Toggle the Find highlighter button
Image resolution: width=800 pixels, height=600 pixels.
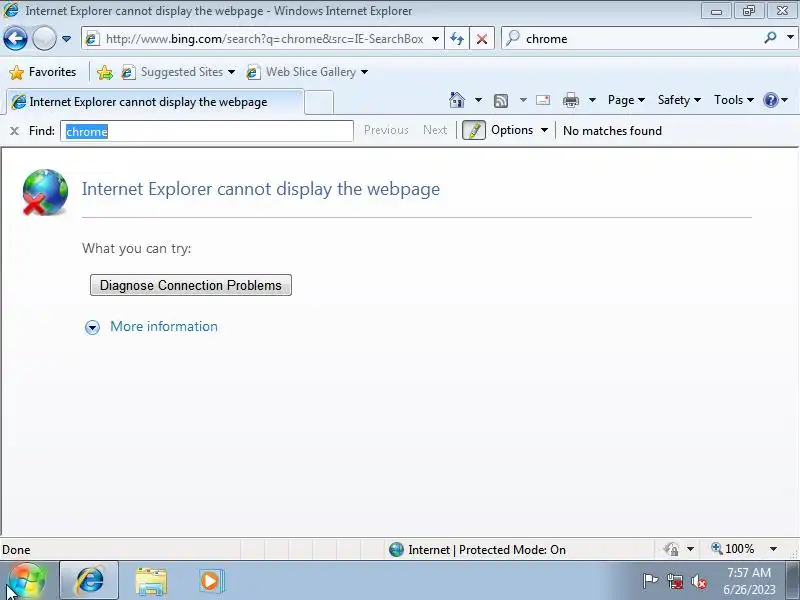pyautogui.click(x=473, y=131)
